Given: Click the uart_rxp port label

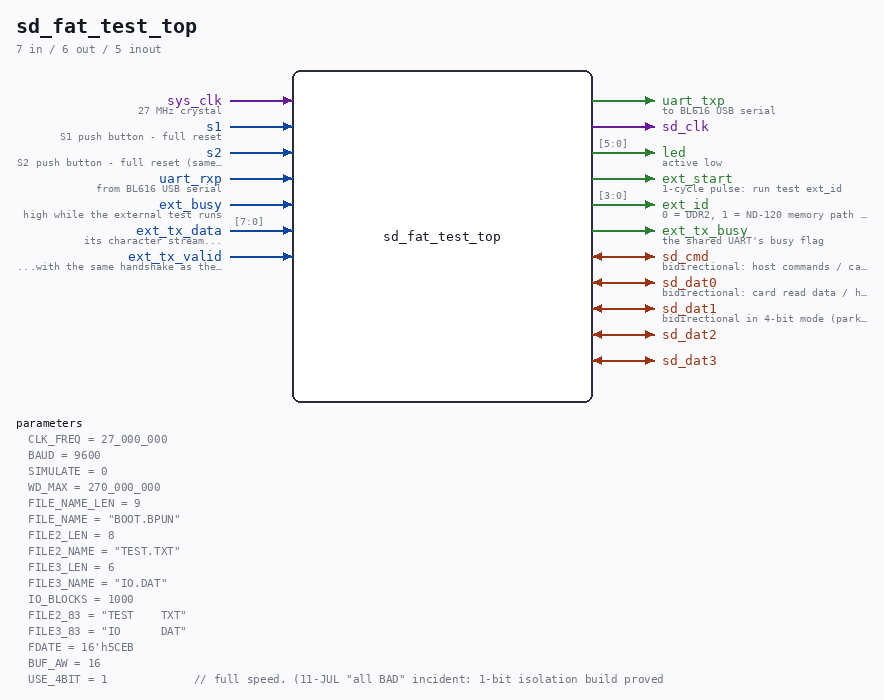Looking at the screenshot, I should point(191,178).
